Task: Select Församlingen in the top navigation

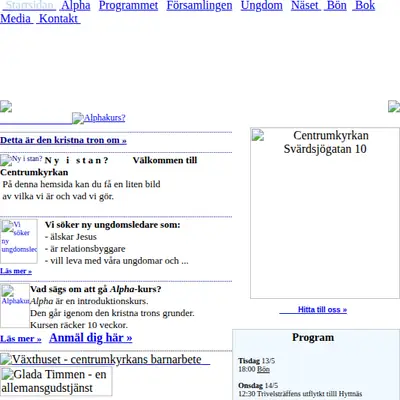Action: pos(199,5)
